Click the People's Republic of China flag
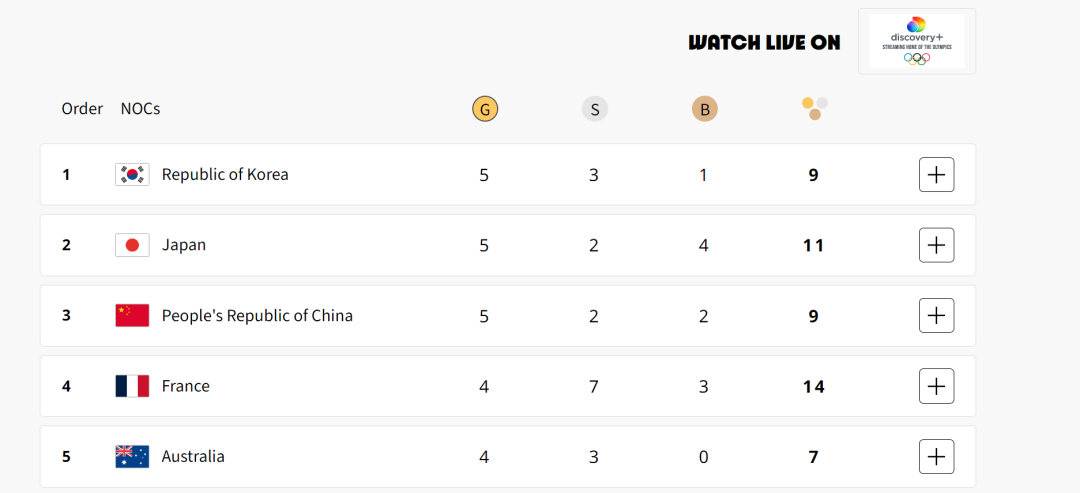The image size is (1080, 493). (132, 315)
